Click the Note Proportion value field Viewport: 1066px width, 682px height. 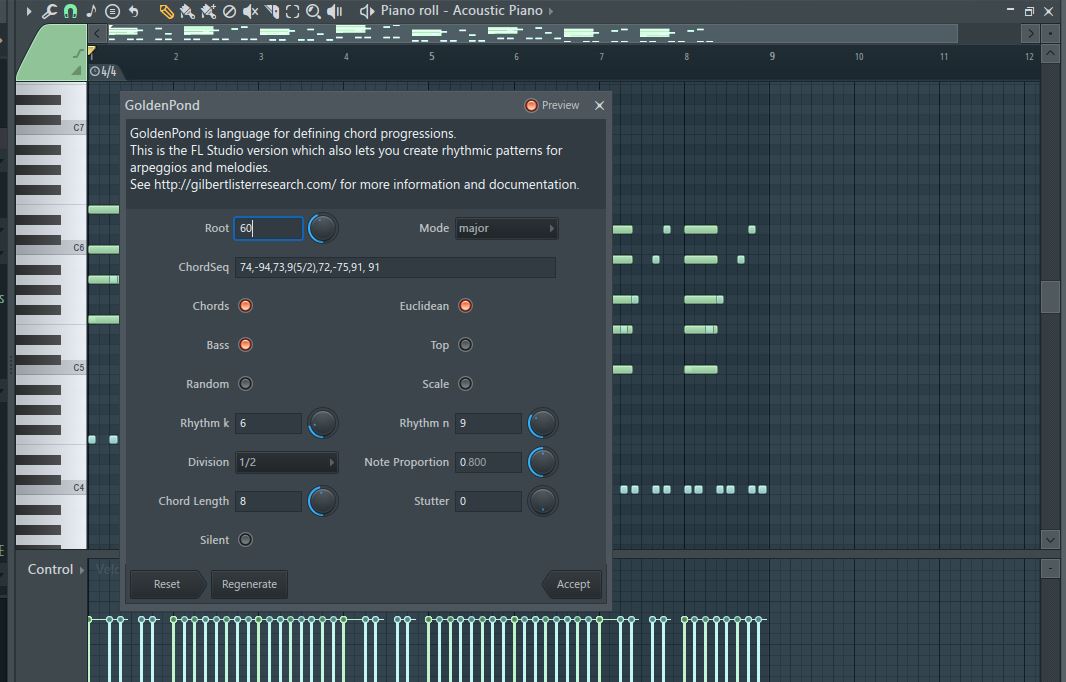pos(488,462)
